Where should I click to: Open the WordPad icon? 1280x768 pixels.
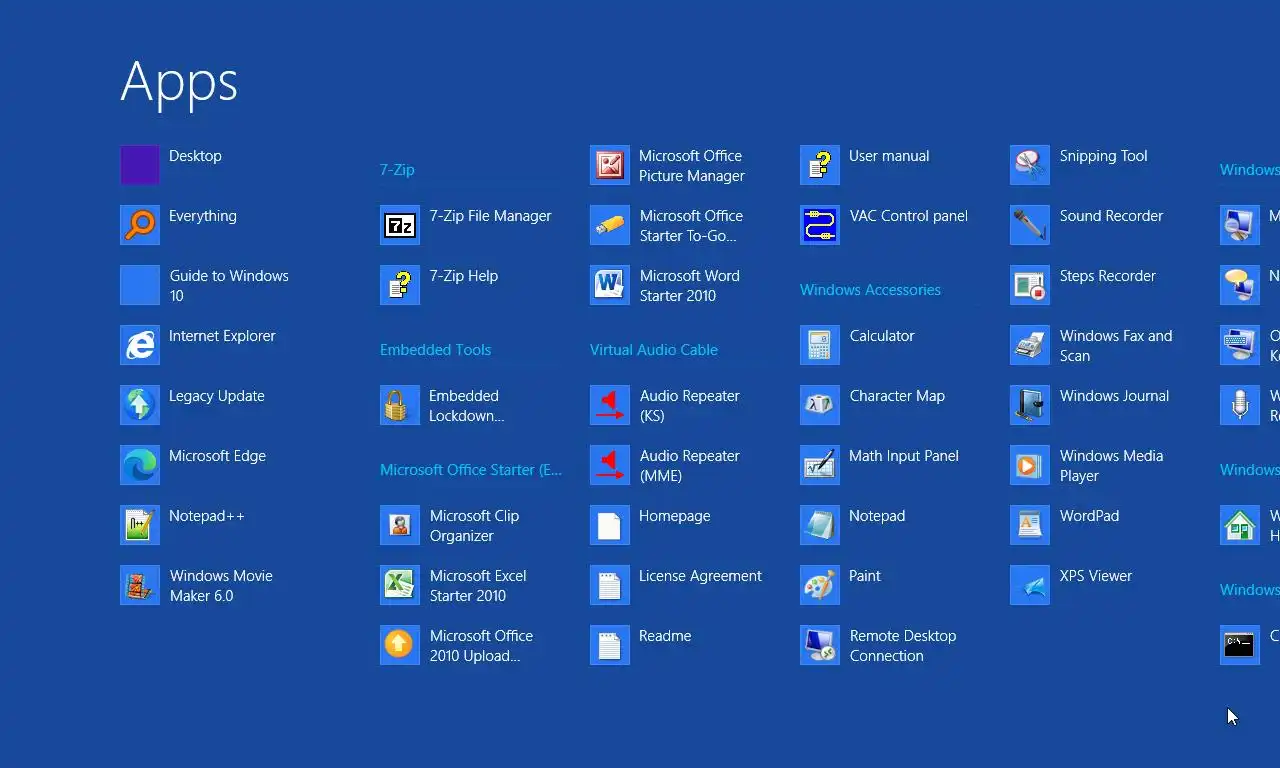coord(1030,525)
